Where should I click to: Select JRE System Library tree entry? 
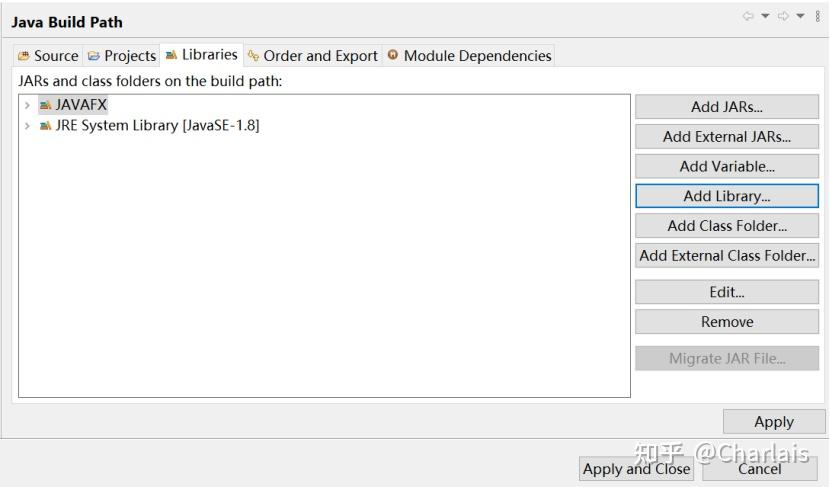(x=157, y=125)
